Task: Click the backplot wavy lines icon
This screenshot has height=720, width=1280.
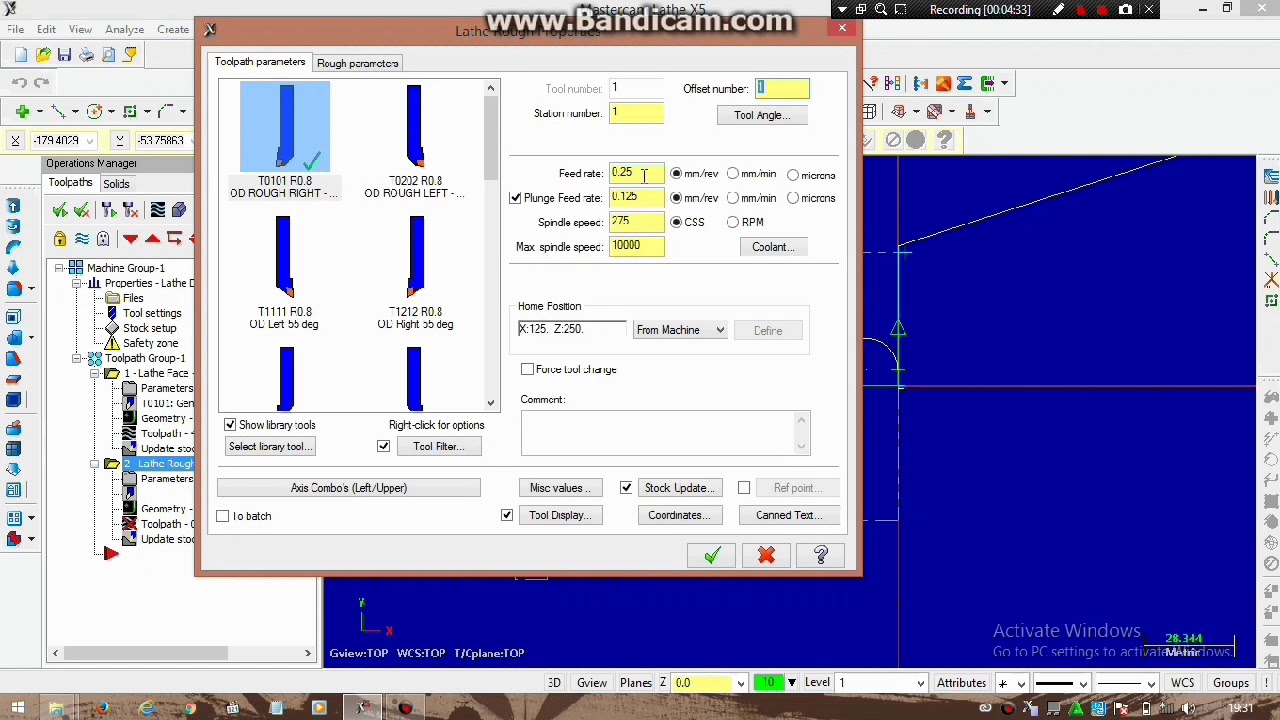Action: (157, 210)
